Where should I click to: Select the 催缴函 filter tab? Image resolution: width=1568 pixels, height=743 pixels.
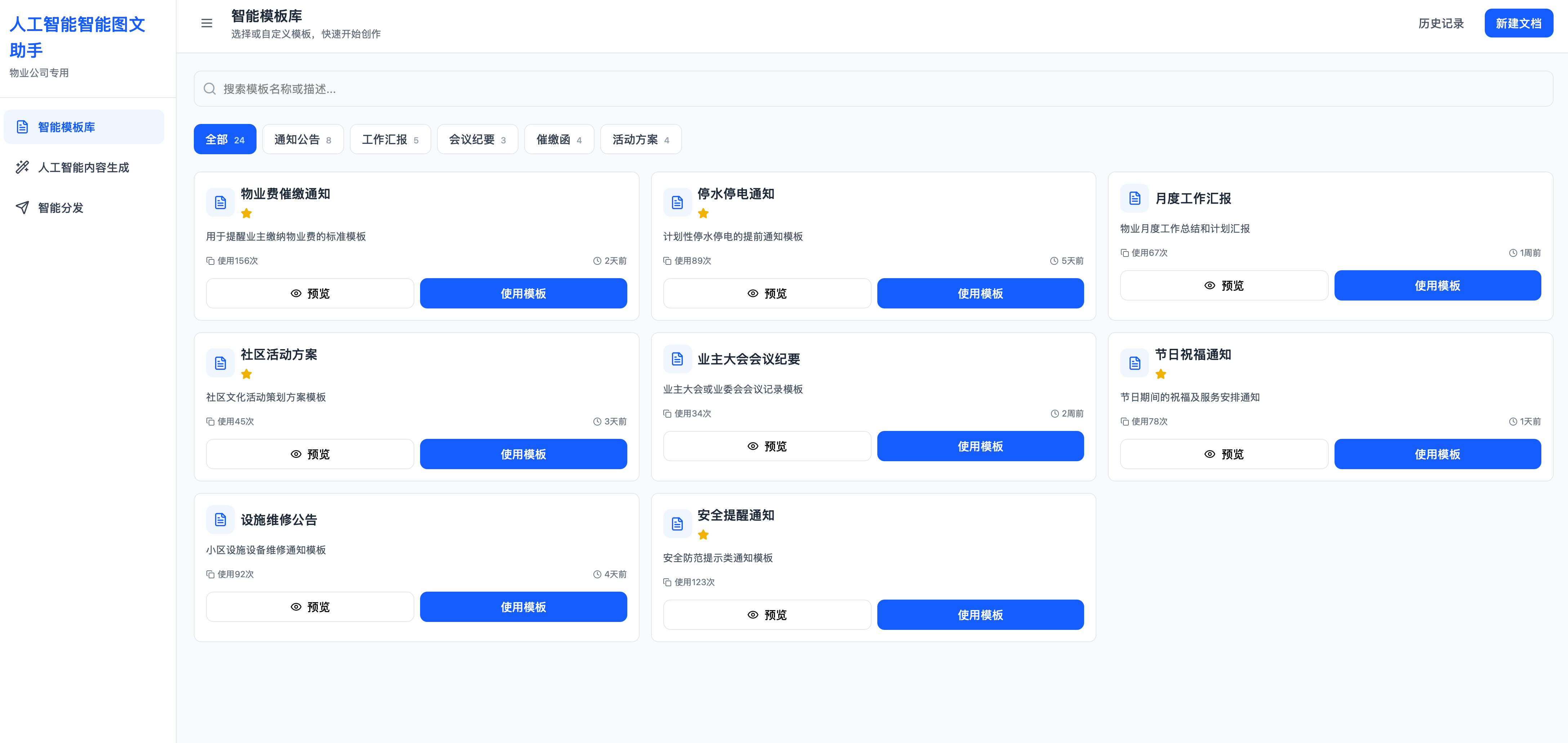[x=560, y=139]
